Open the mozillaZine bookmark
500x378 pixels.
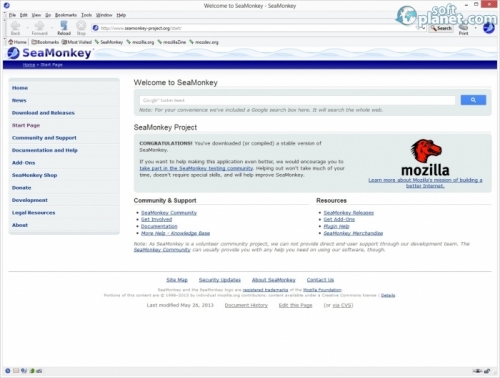point(172,42)
